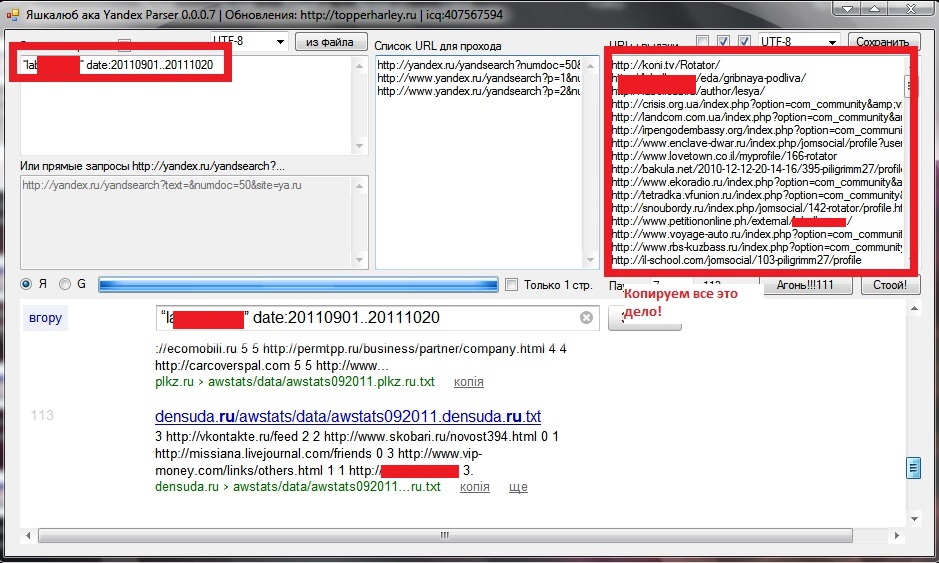This screenshot has height=563, width=939.
Task: Select the yandsearch?p=1 URL line
Action: tap(479, 78)
